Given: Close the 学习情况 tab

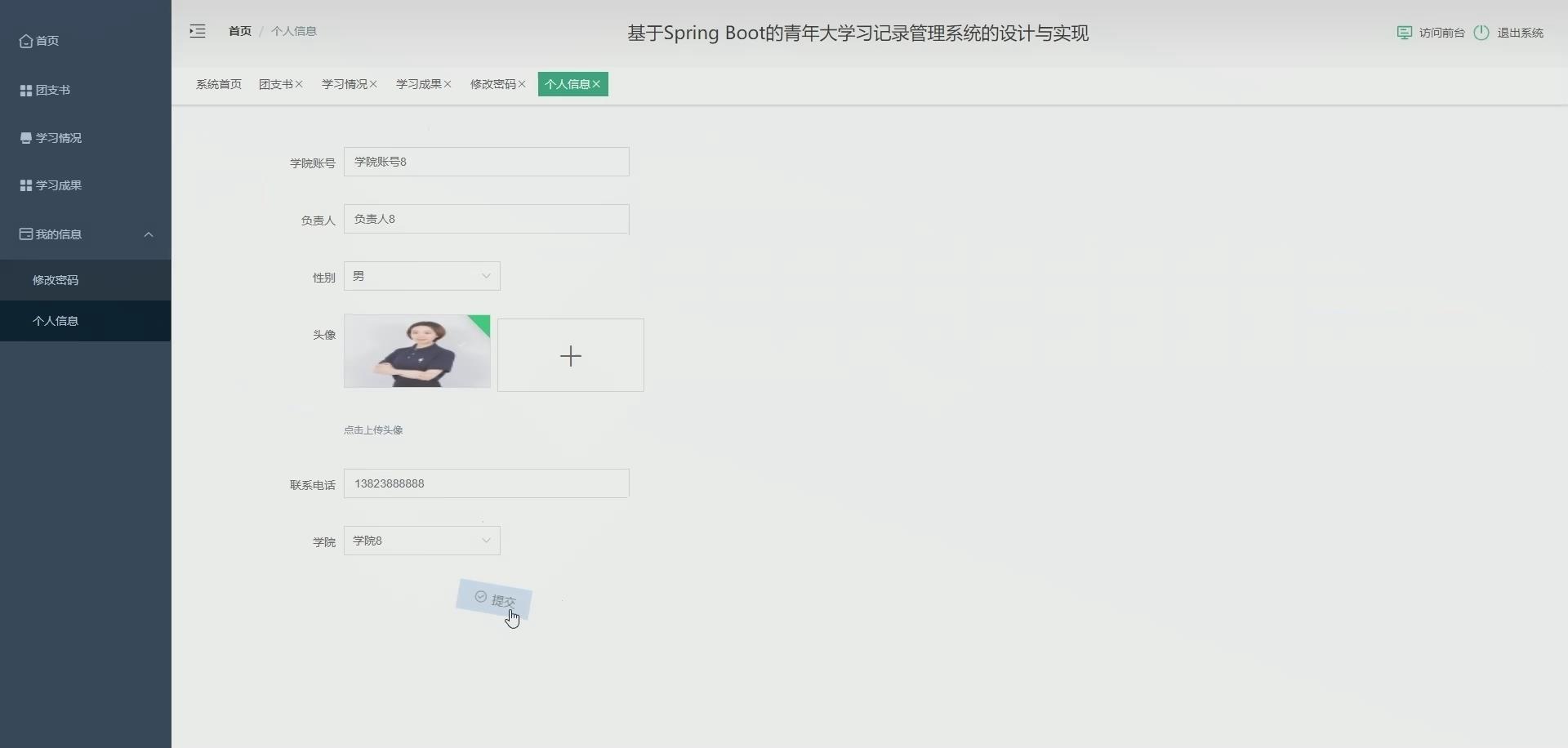Looking at the screenshot, I should click(373, 84).
